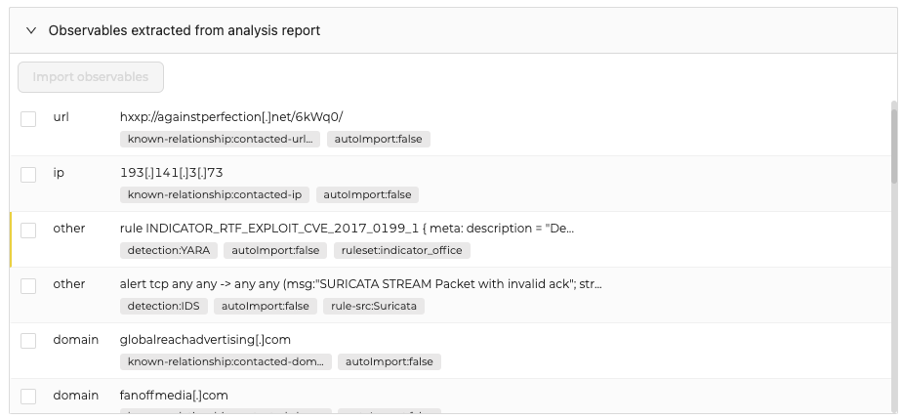Screen dimensions: 904x420
Task: Click the contacted-domain tag under globalreachadvertising
Action: point(224,361)
